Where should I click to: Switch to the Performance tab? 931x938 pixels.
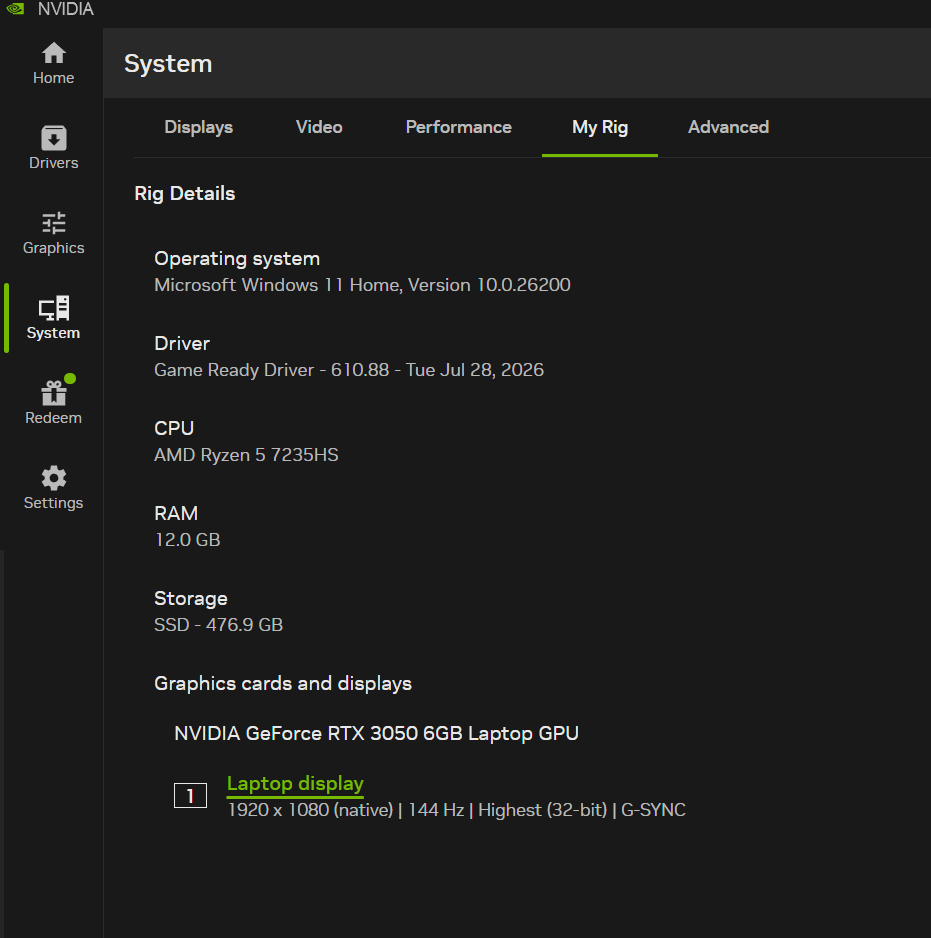(x=458, y=127)
